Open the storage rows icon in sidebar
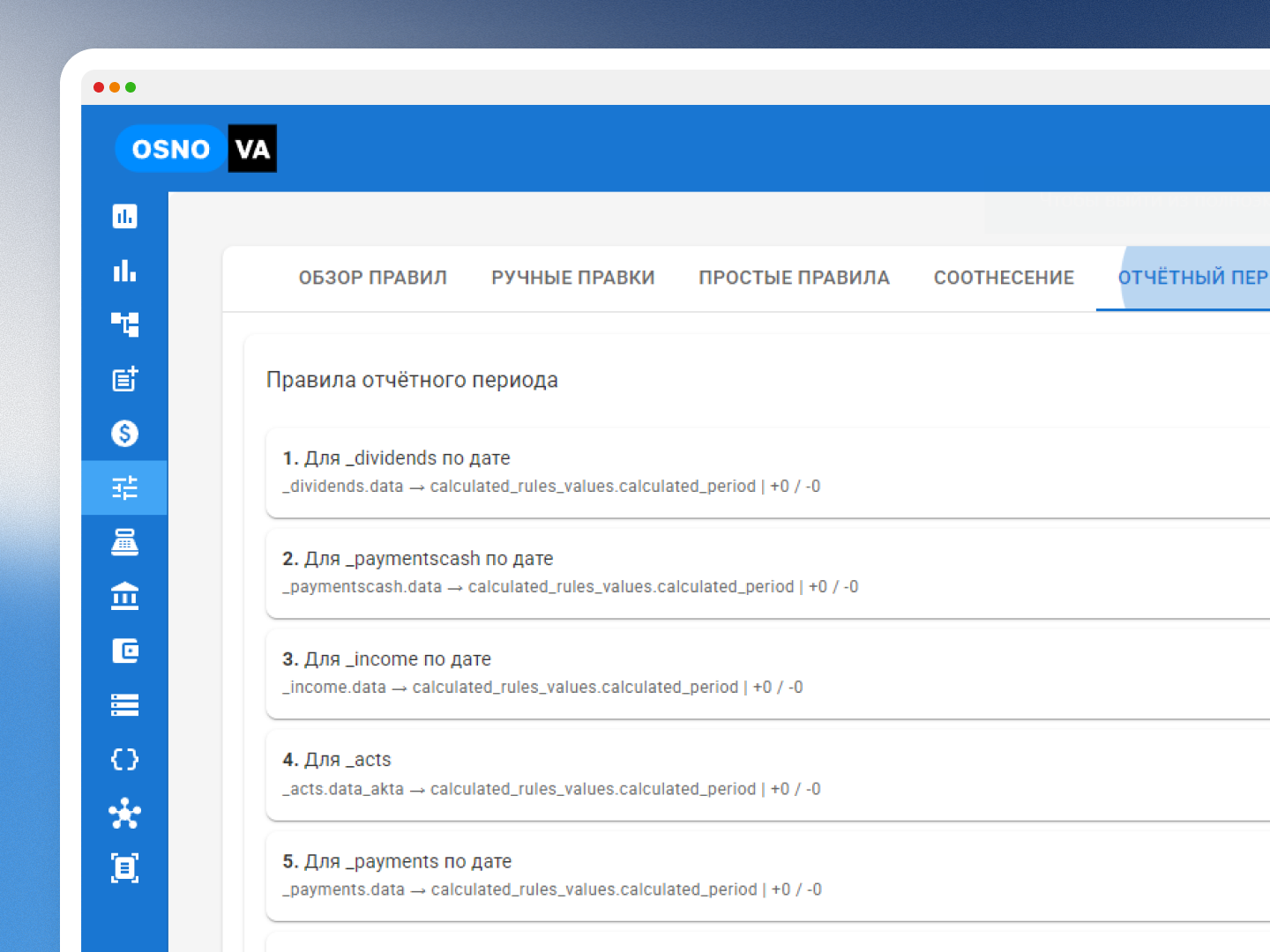The image size is (1270, 952). tap(124, 705)
